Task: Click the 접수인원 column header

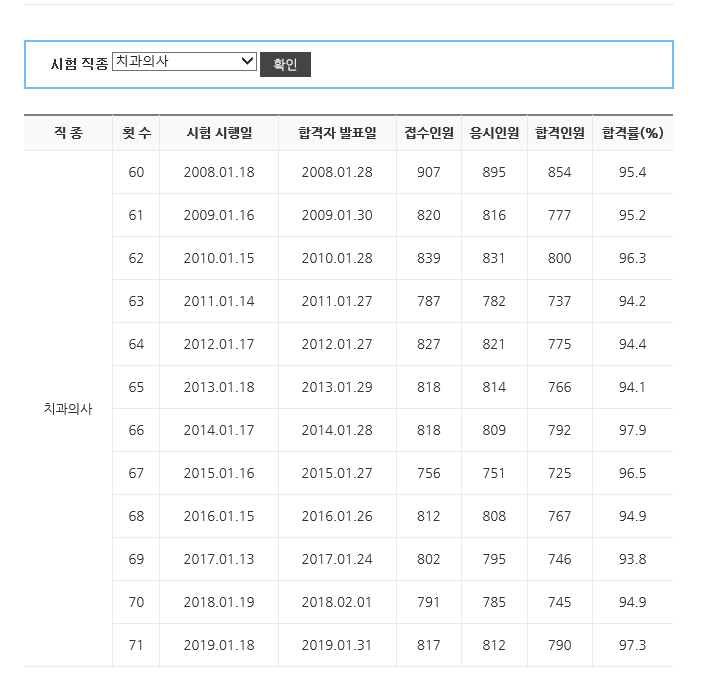Action: [x=429, y=133]
